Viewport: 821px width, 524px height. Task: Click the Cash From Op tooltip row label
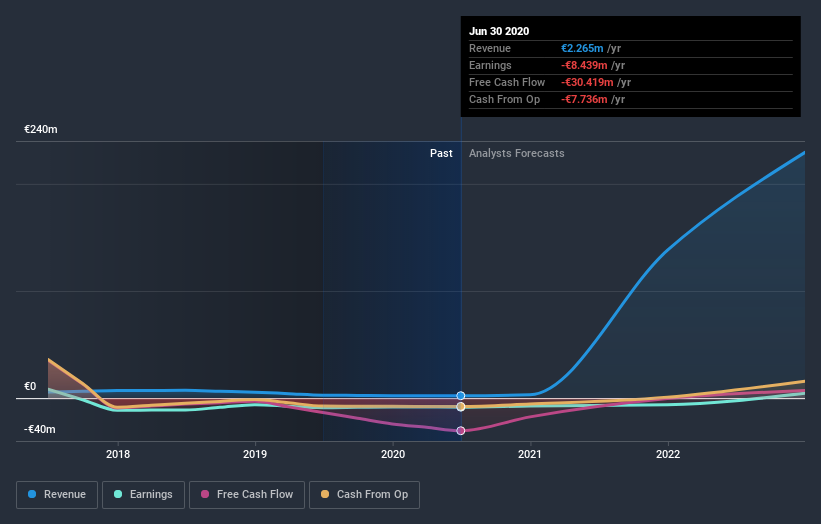(x=504, y=99)
